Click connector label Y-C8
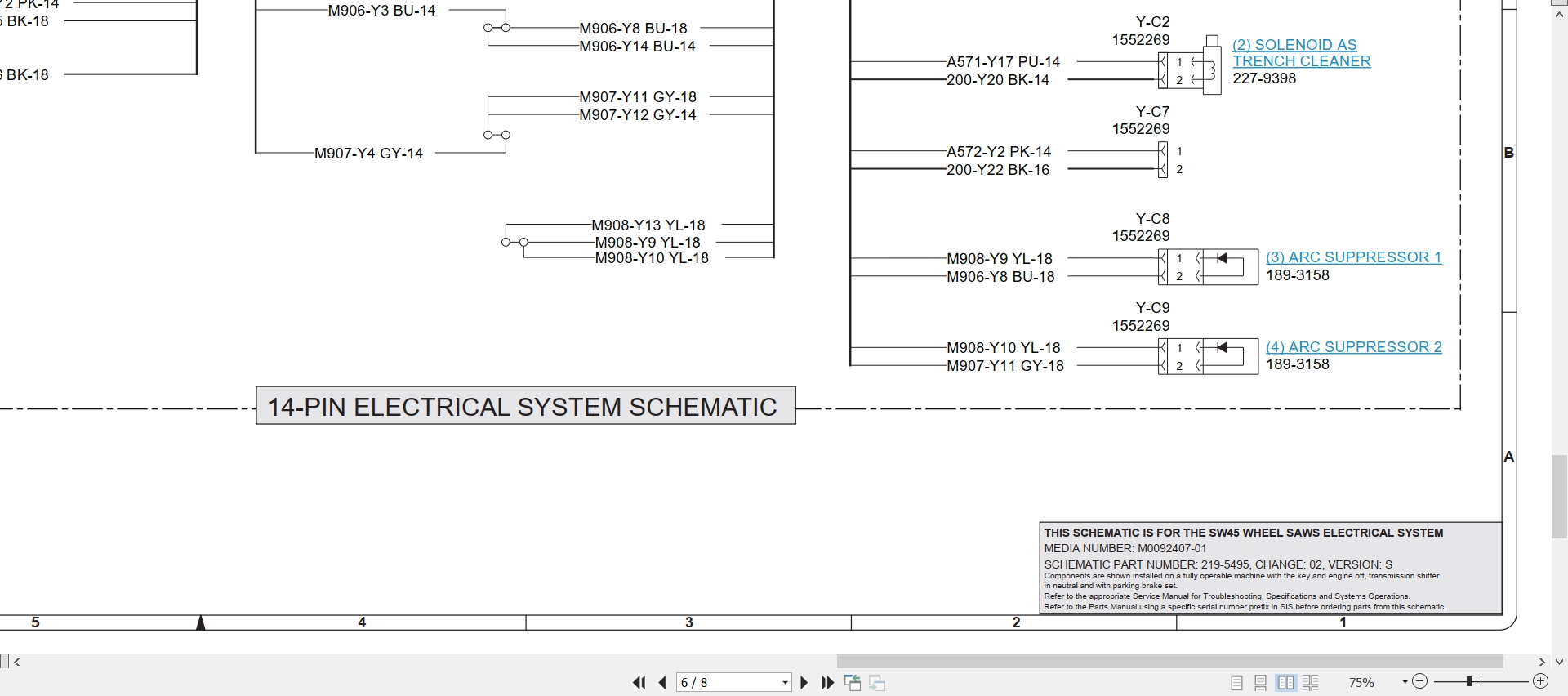1568x696 pixels. (1152, 219)
